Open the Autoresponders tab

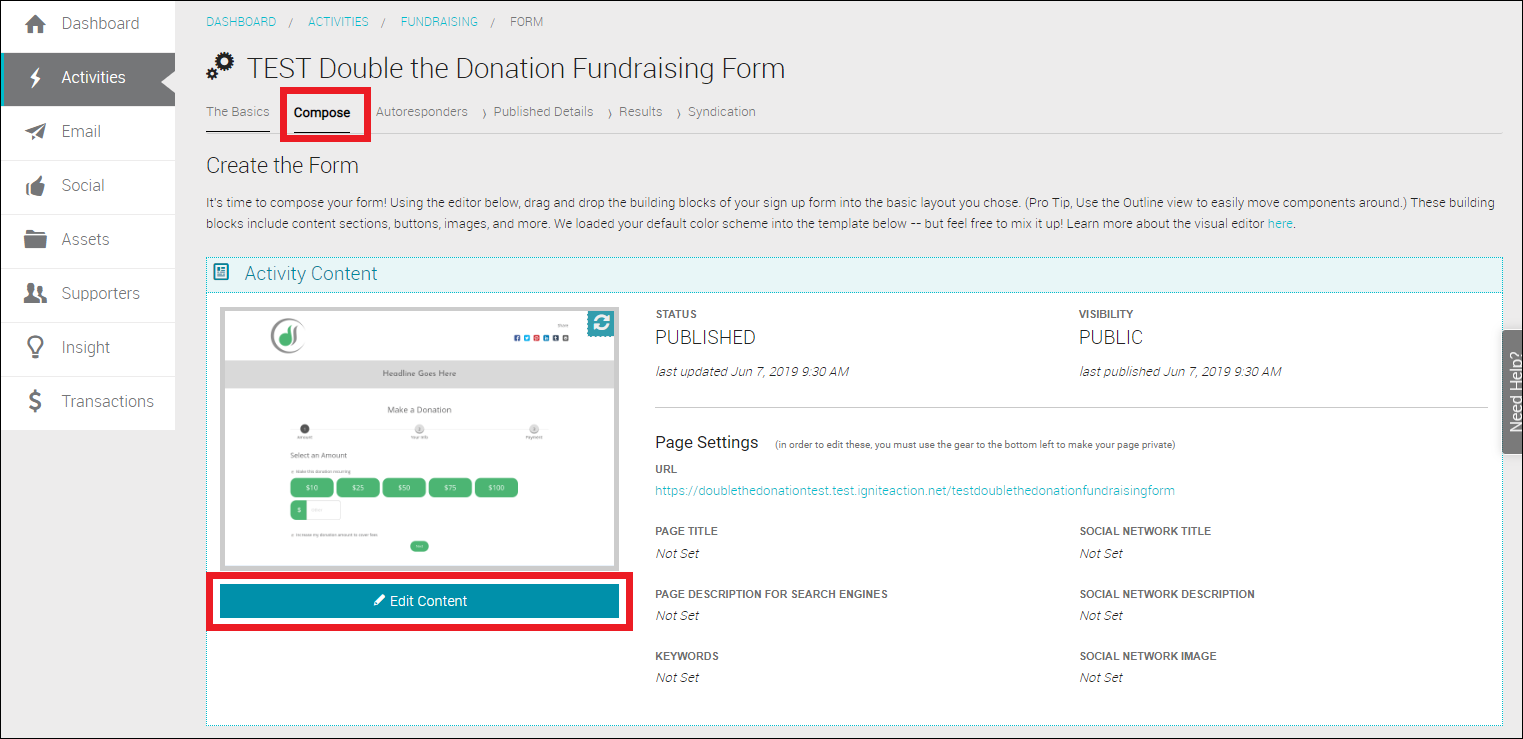[422, 112]
